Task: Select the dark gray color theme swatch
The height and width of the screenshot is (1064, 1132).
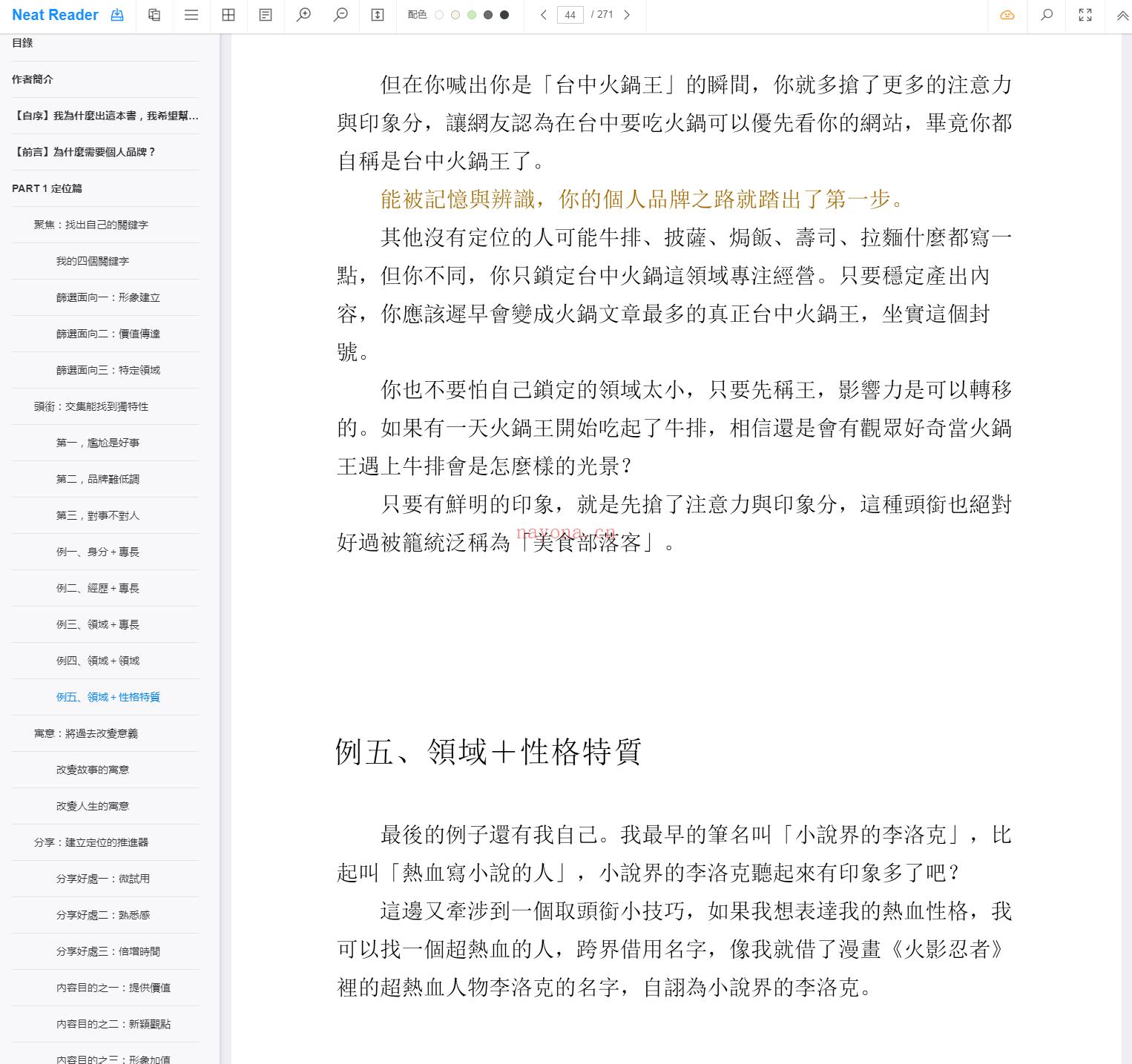Action: point(488,15)
